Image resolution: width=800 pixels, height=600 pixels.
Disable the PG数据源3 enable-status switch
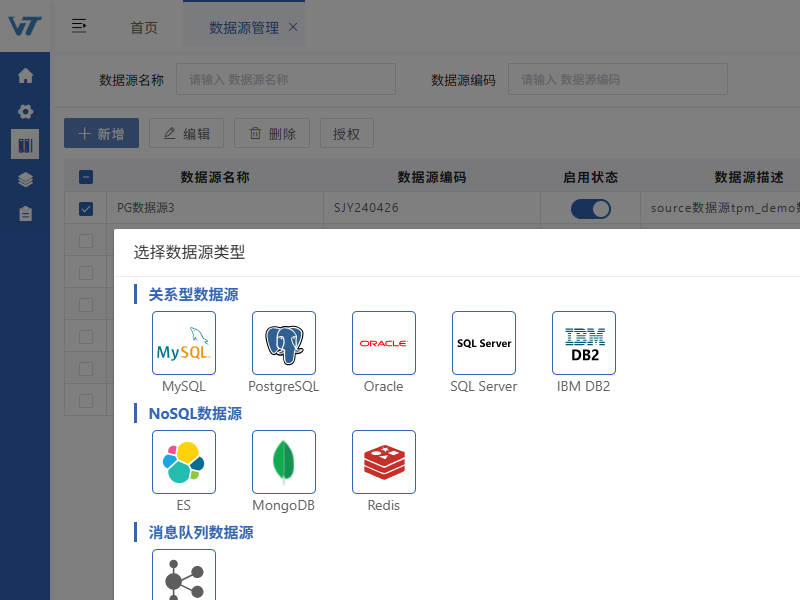click(590, 209)
